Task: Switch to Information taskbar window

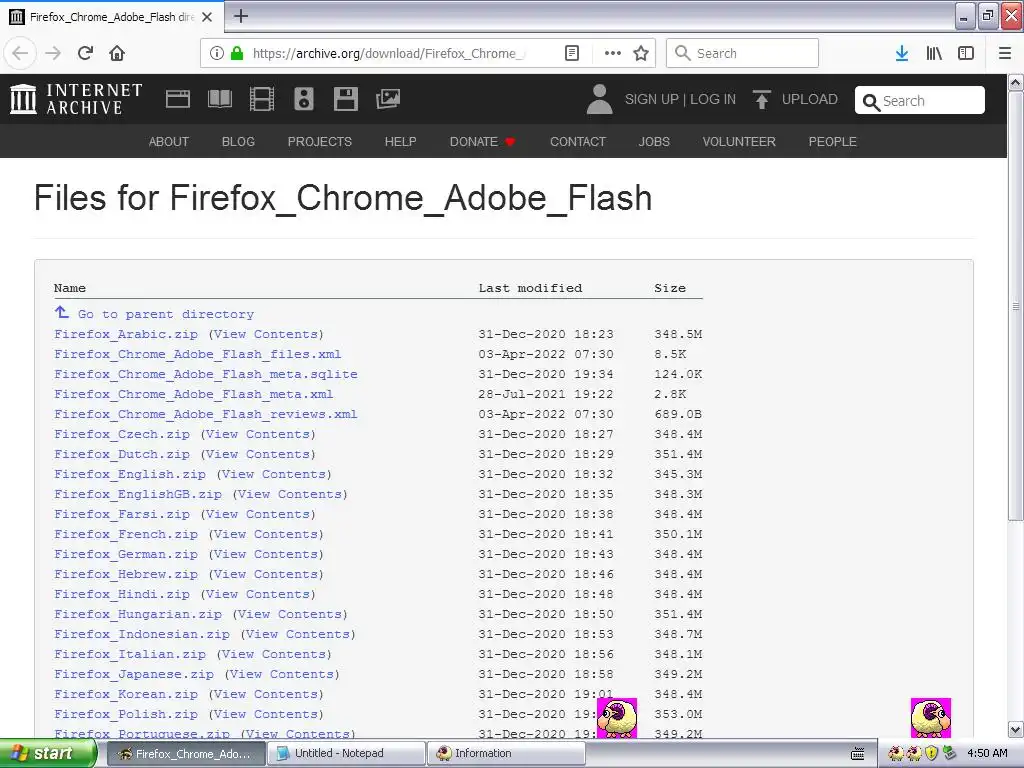Action: click(x=506, y=754)
